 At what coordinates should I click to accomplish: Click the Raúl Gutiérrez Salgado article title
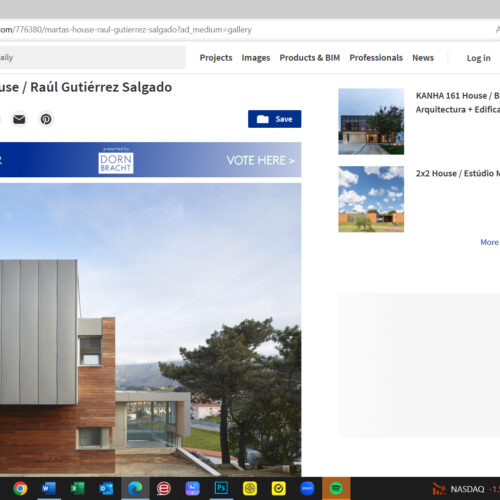pos(86,87)
